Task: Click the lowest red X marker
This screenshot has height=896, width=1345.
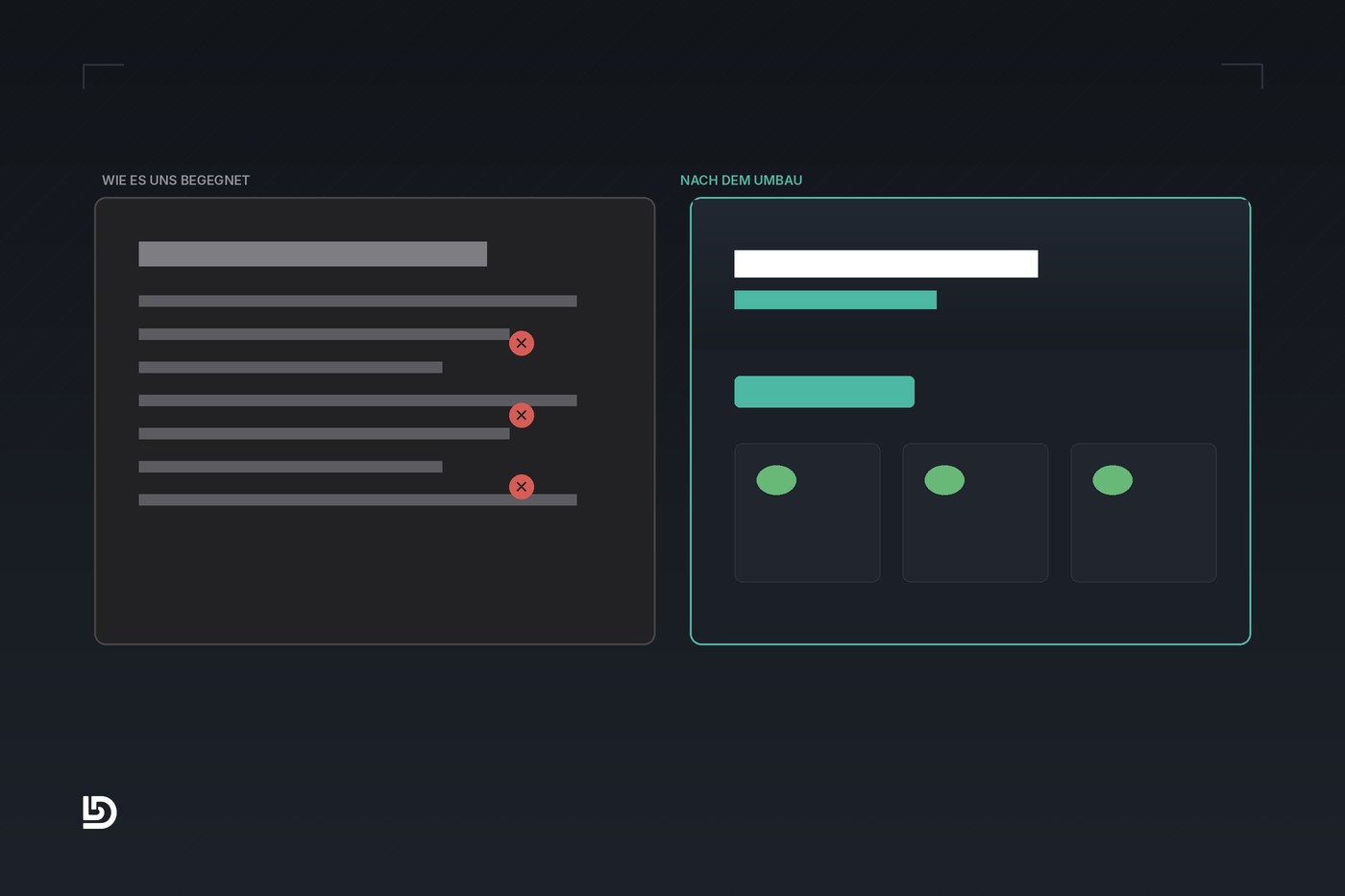Action: click(522, 487)
